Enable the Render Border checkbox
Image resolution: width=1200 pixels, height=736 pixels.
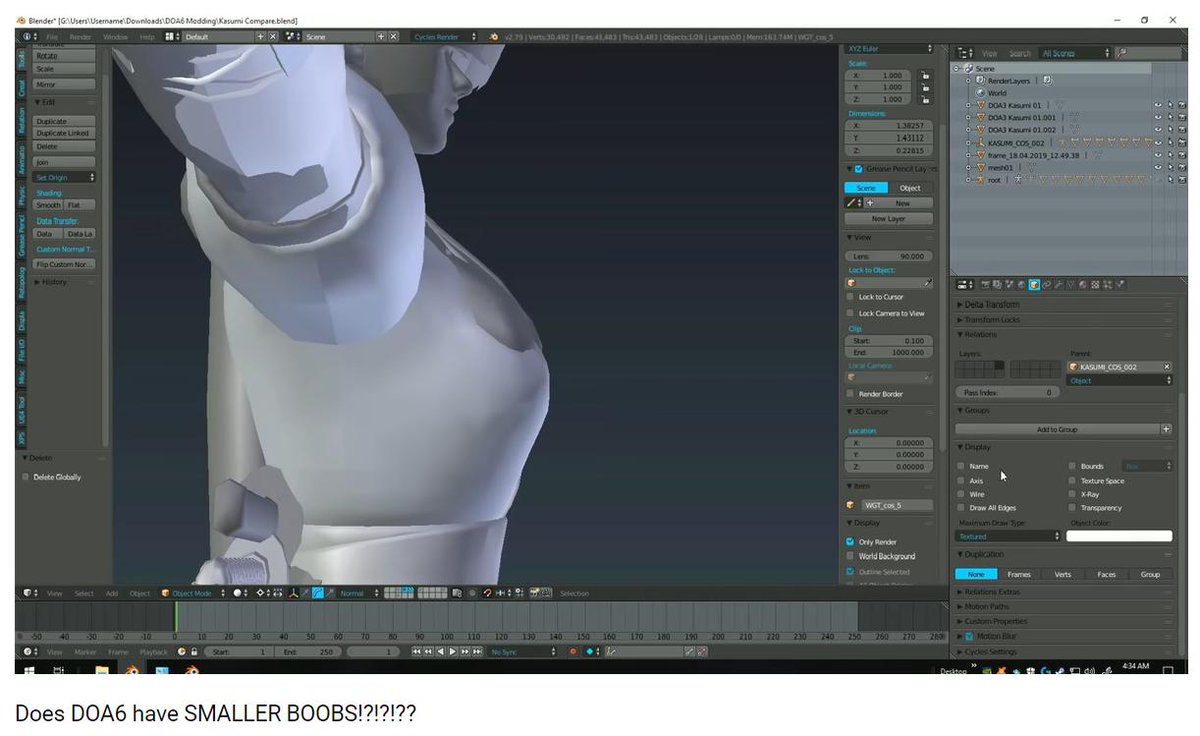(850, 394)
